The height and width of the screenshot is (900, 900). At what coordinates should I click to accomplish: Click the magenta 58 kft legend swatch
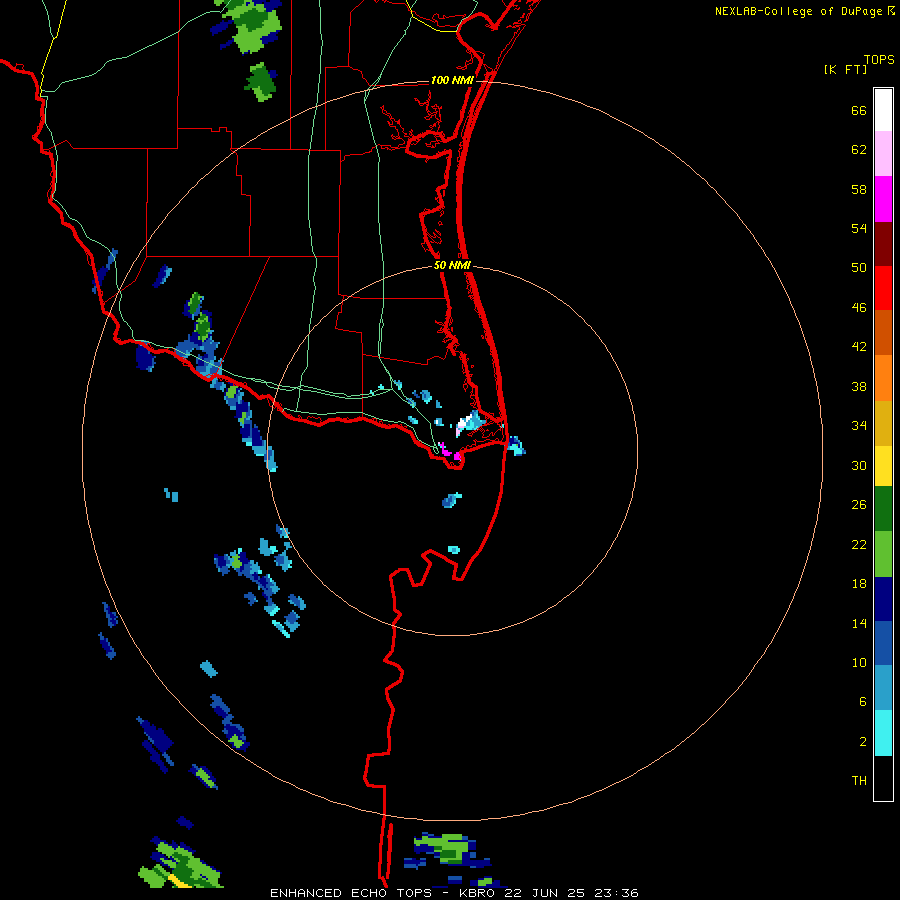click(883, 199)
